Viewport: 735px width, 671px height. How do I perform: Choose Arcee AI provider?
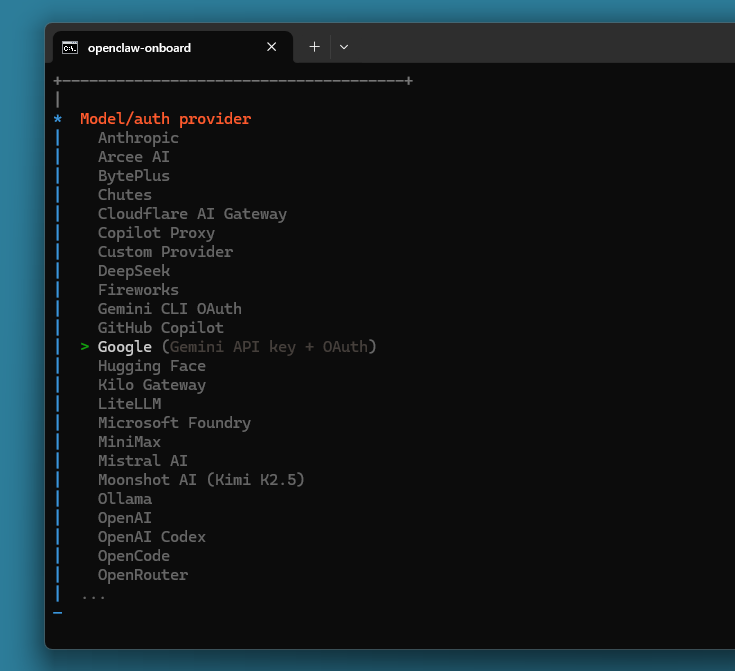134,157
